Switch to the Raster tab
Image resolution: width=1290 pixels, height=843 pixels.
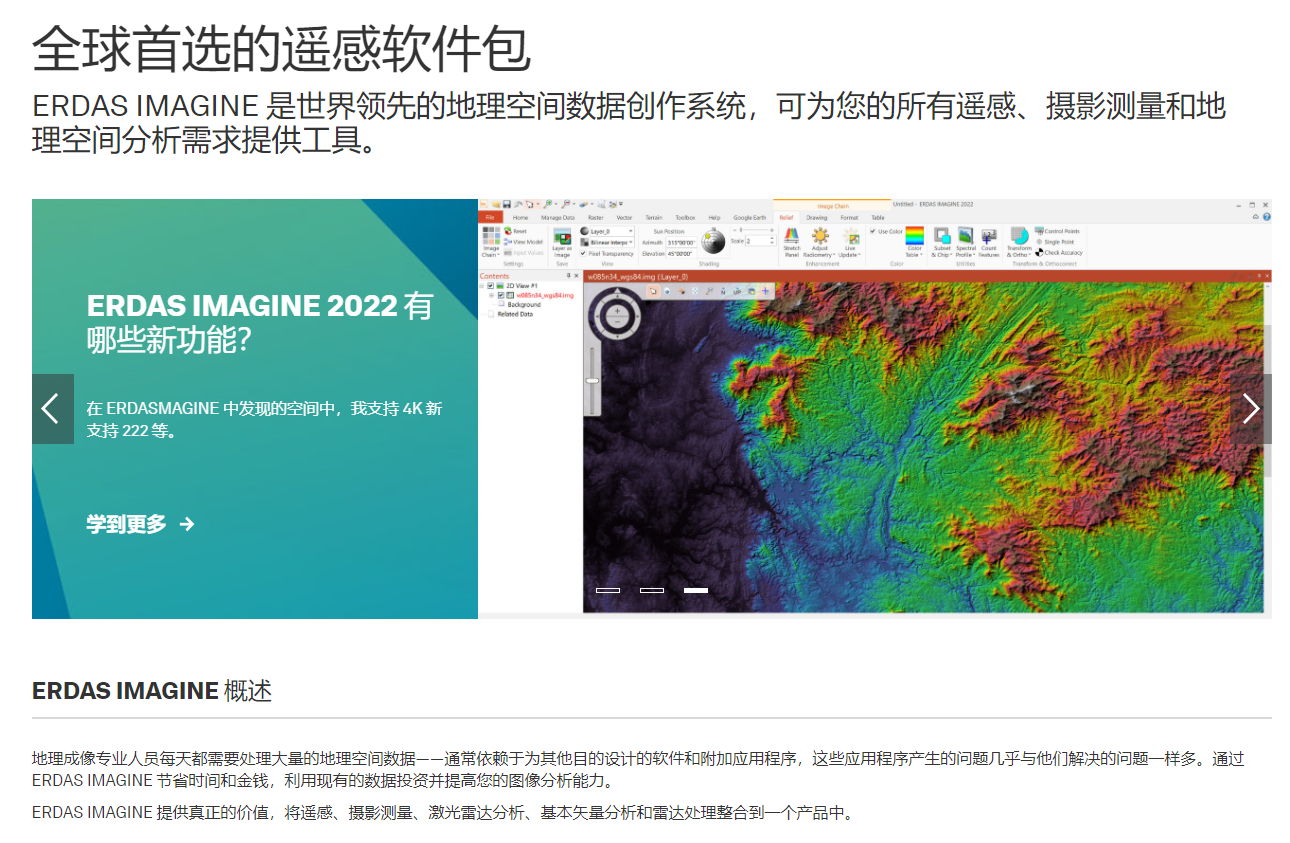tap(596, 217)
